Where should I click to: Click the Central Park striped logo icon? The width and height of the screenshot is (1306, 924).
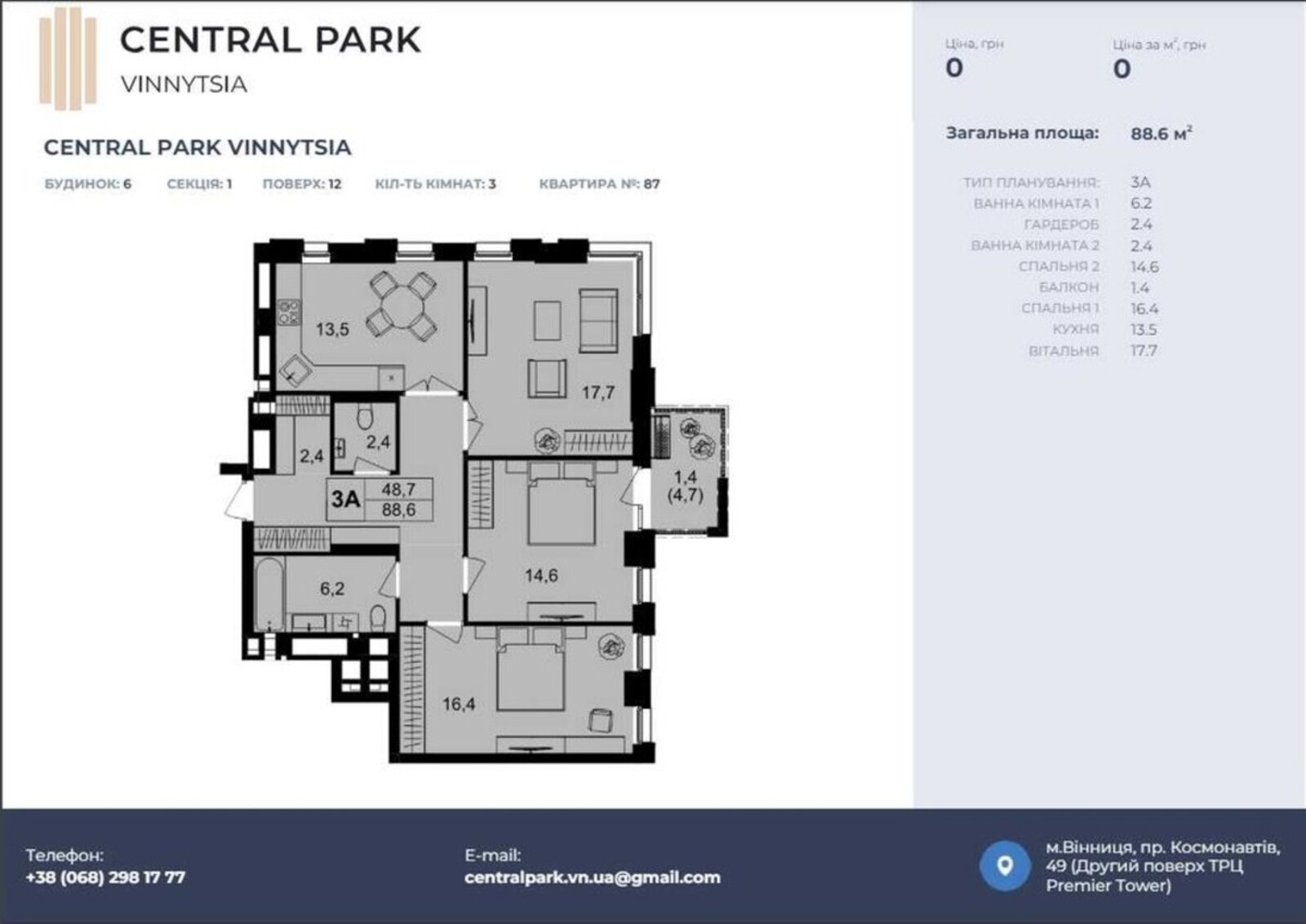[x=68, y=59]
